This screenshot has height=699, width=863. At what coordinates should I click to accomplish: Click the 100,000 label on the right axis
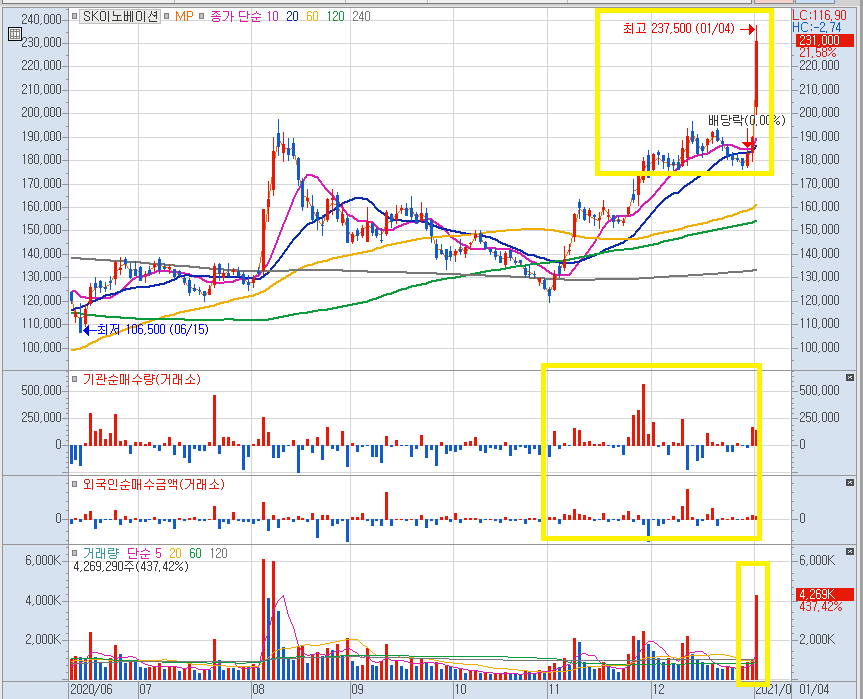point(819,347)
